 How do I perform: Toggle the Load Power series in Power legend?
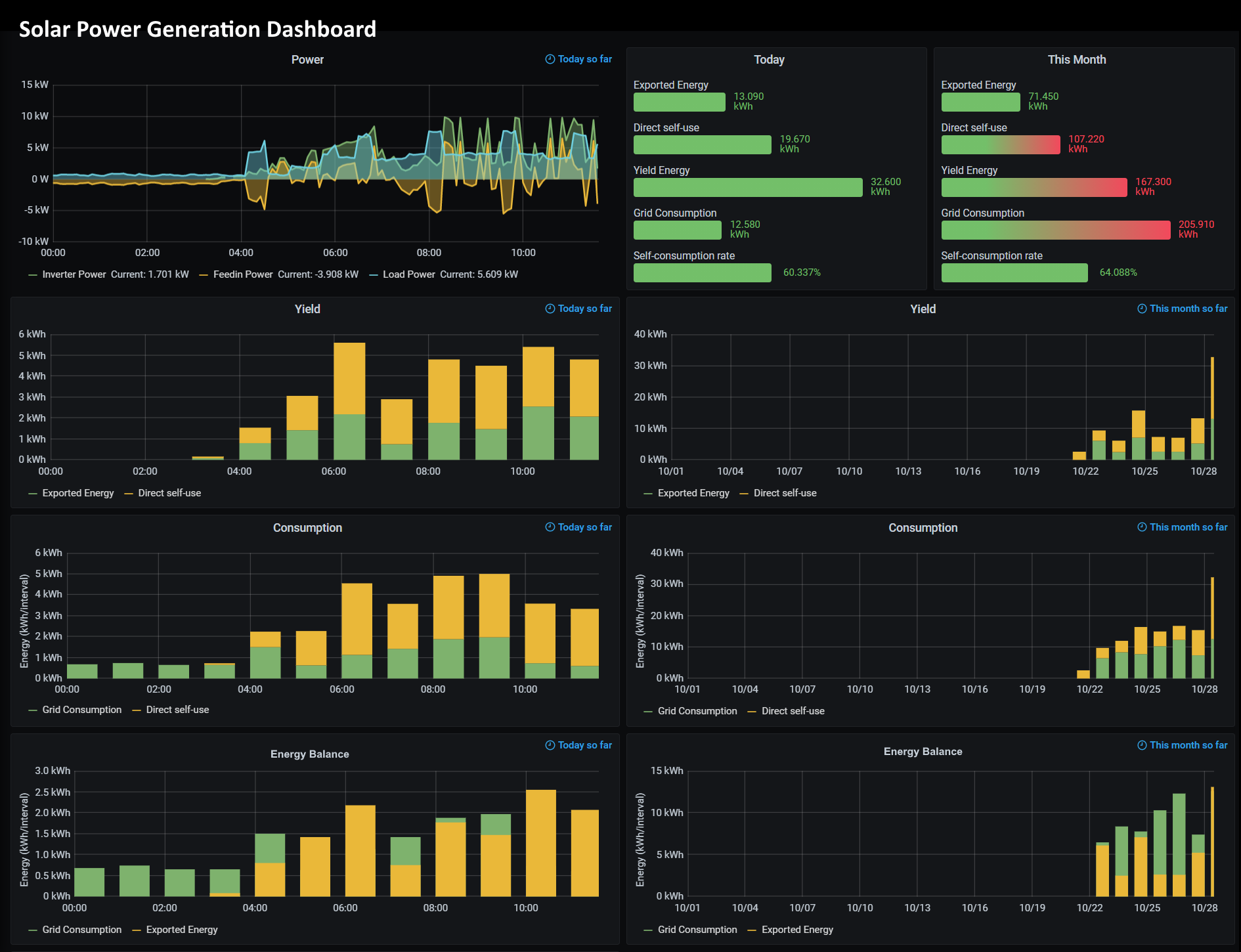point(409,274)
